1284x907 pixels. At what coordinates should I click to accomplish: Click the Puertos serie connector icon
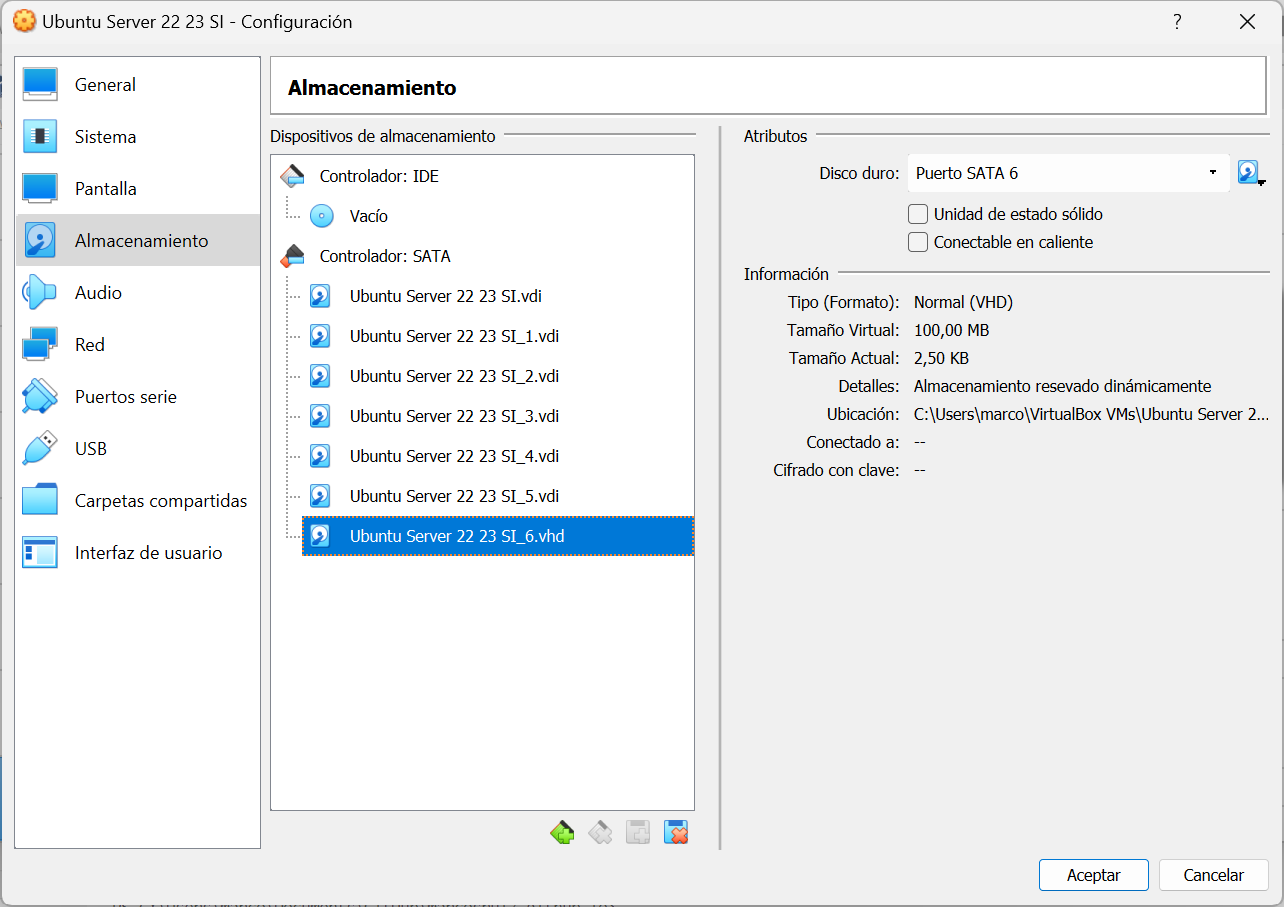[x=40, y=397]
